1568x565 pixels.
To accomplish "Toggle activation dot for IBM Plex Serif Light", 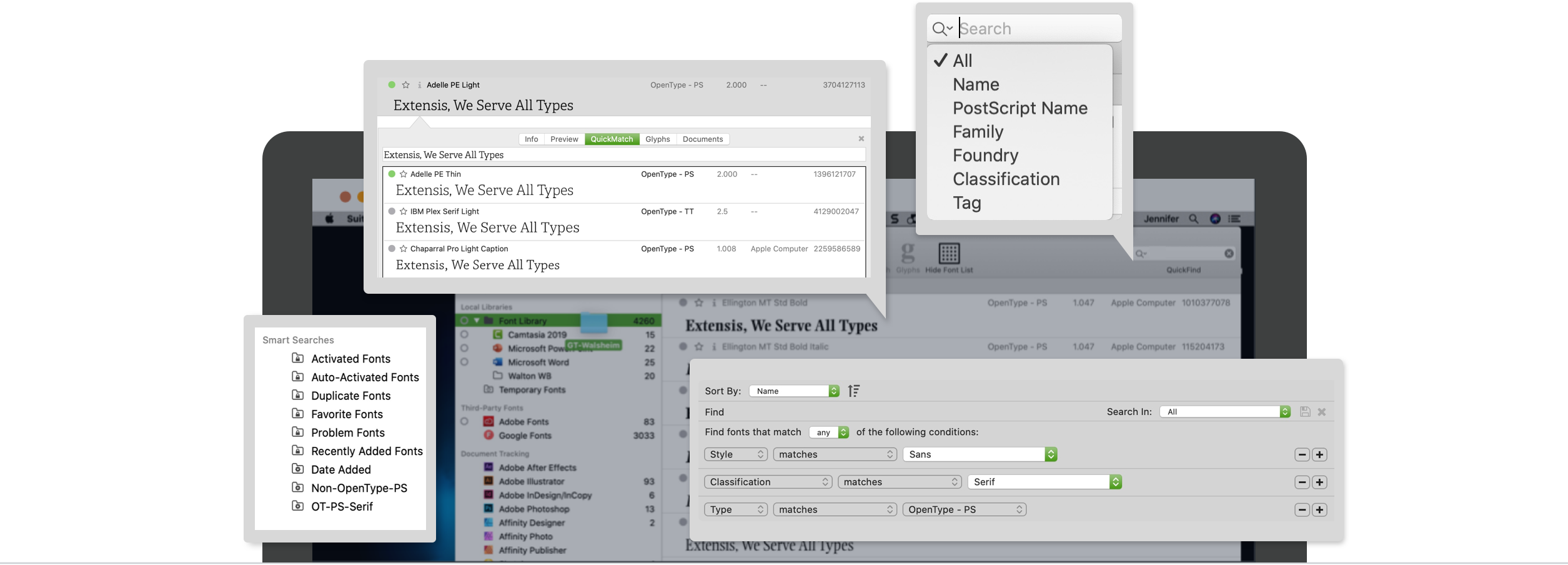I will pyautogui.click(x=392, y=211).
